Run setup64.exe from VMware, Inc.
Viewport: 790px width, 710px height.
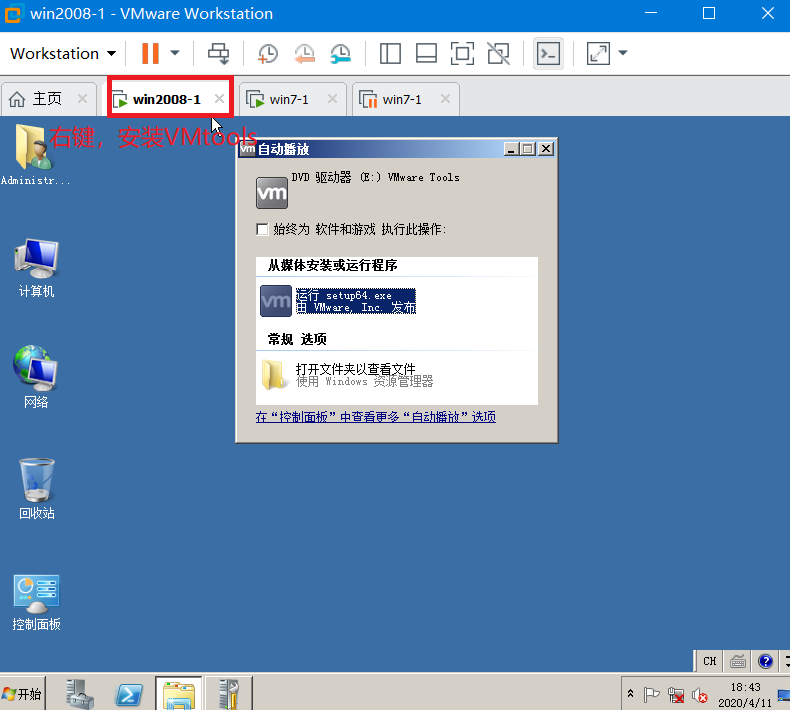pyautogui.click(x=338, y=301)
